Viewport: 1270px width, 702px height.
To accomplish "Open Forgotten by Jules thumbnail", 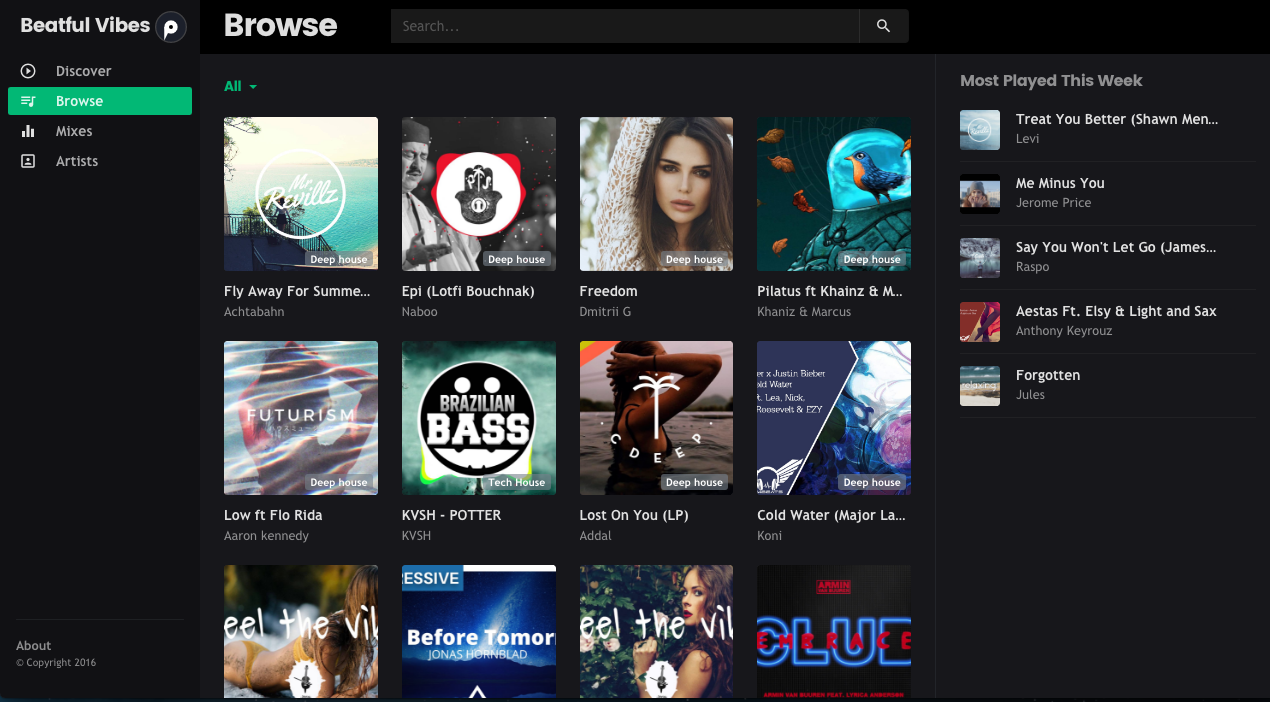I will [x=979, y=386].
